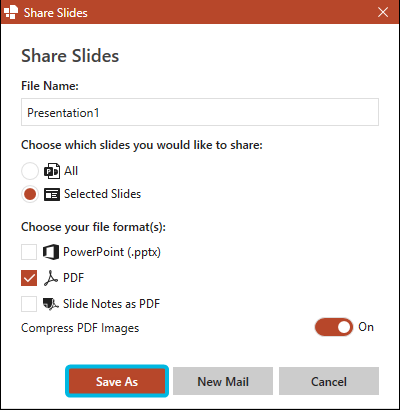This screenshot has width=400, height=411.
Task: Click the New Mail button
Action: pyautogui.click(x=223, y=381)
